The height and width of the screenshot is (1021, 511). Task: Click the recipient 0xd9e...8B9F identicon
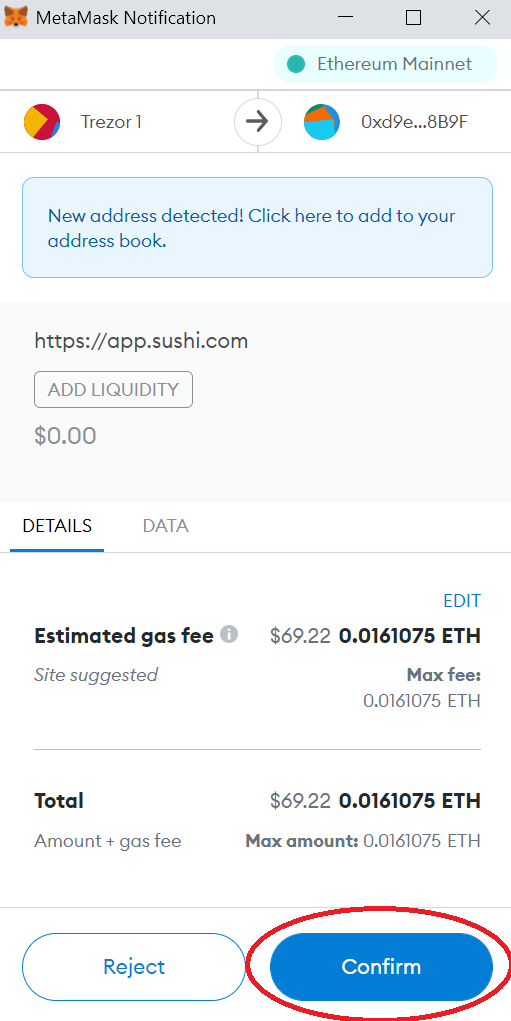coord(322,122)
